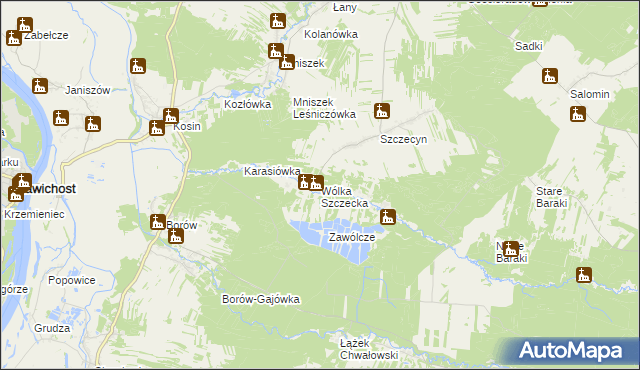Image resolution: width=640 pixels, height=370 pixels.
Task: Click the right church marker above Wólka Szczecka
Action: (316, 183)
